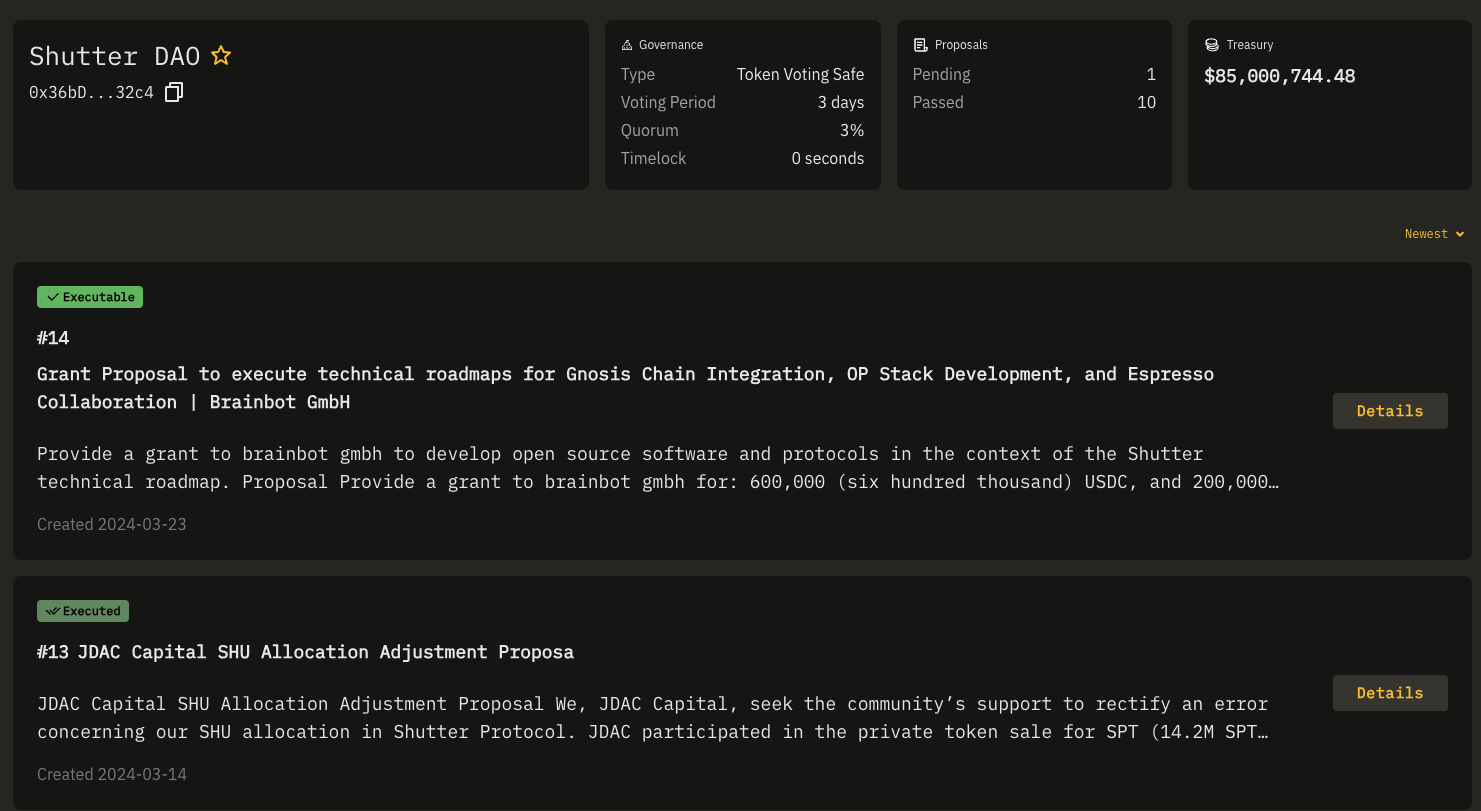Click the Created 2024-03-14 date
This screenshot has height=811, width=1481.
coord(112,774)
